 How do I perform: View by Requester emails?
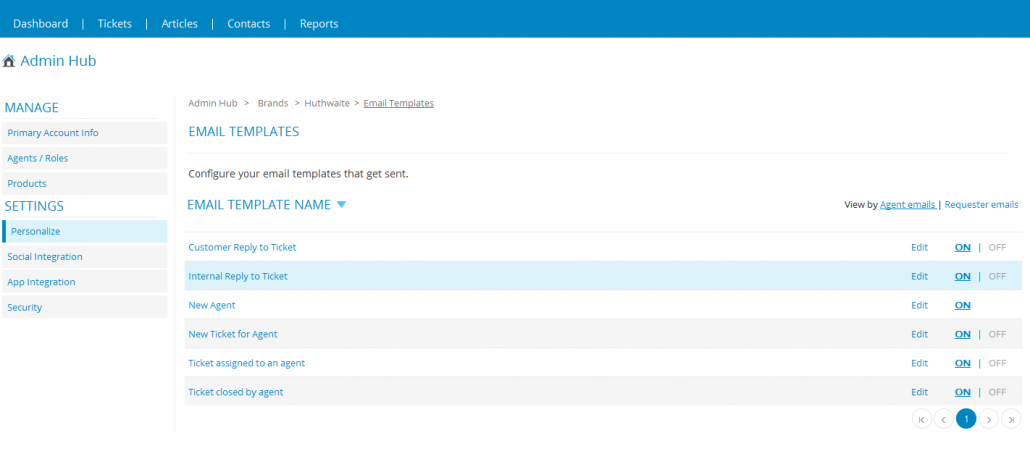pos(981,205)
